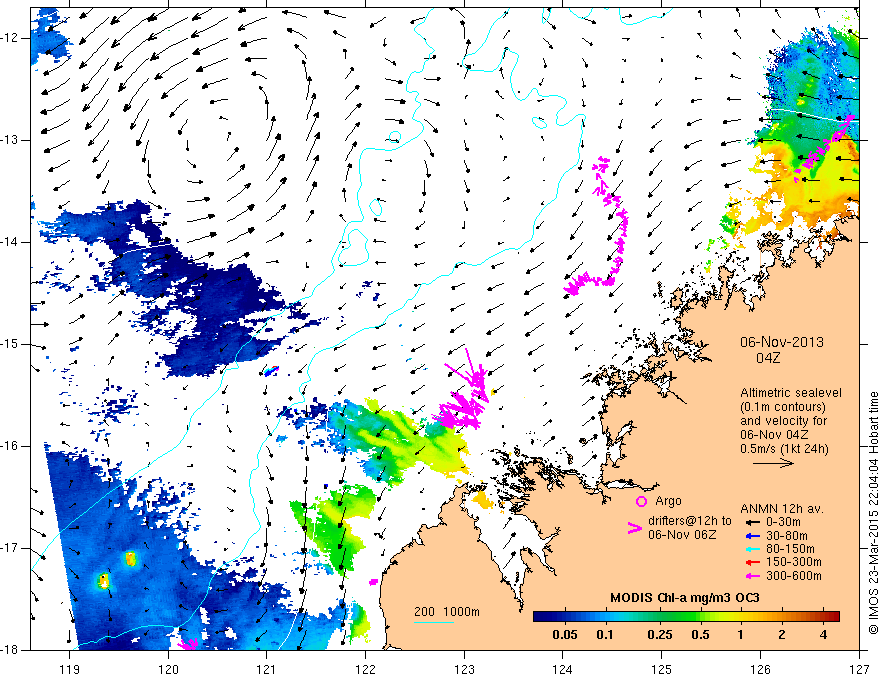Click longitude axis label '124'
880x680 pixels.
pos(563,669)
